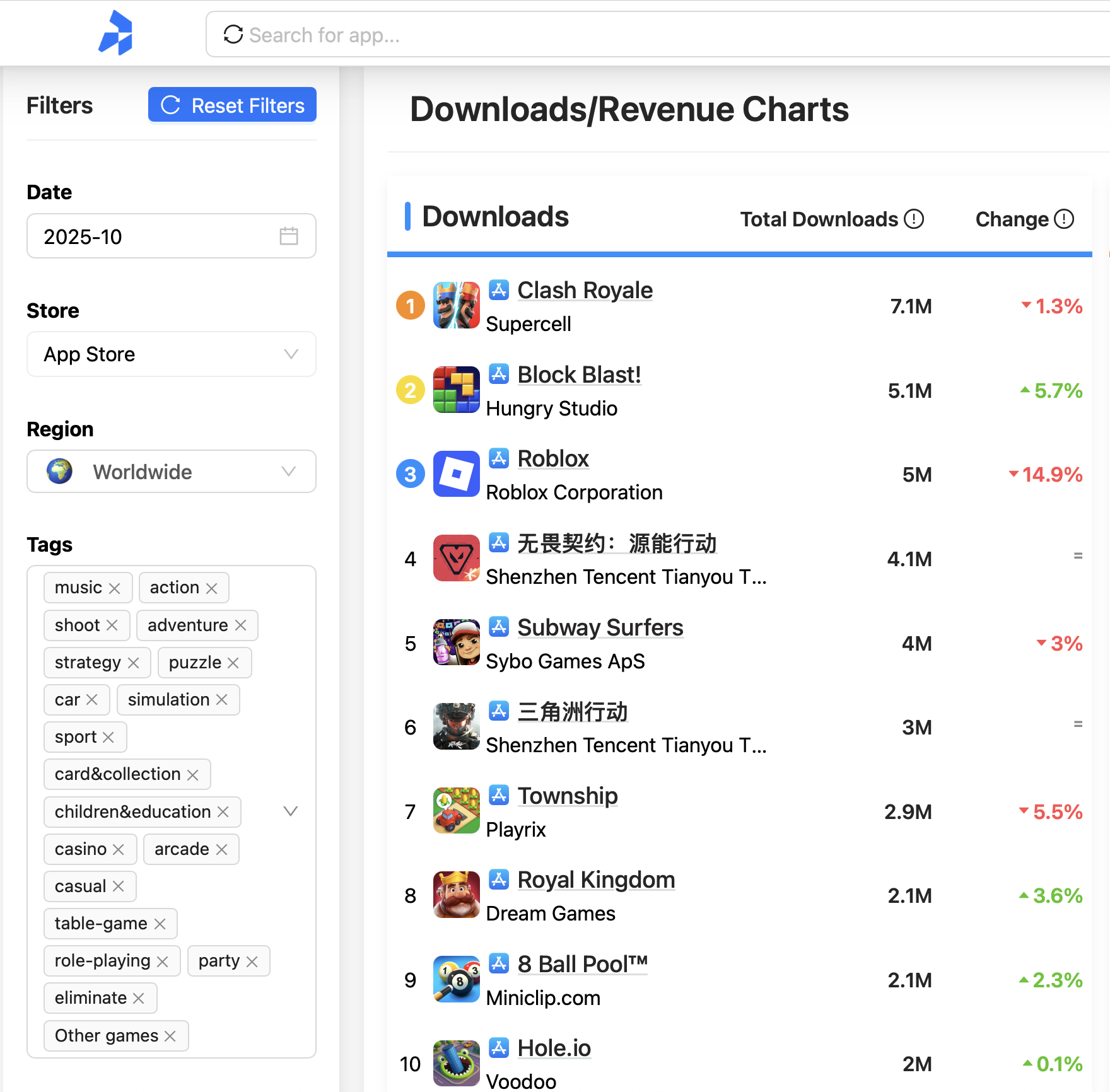Open the Subway Surfers link

(x=599, y=627)
